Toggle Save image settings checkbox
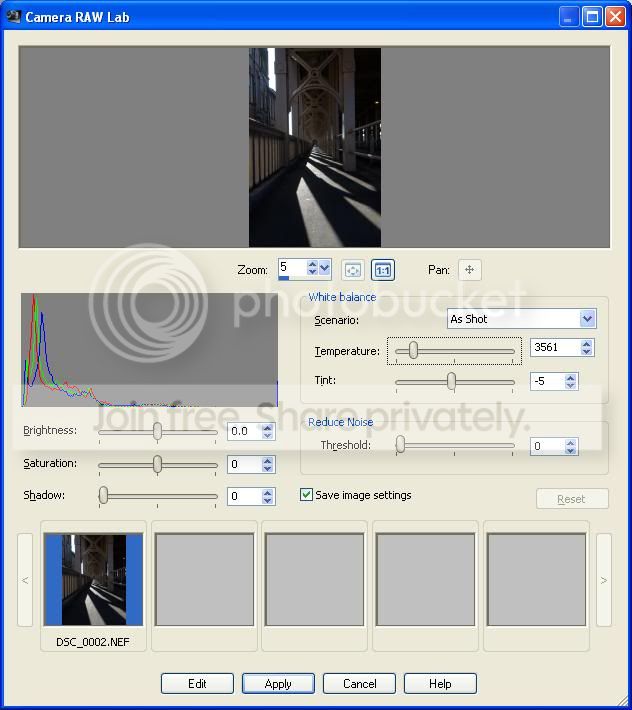The image size is (632, 710). pyautogui.click(x=306, y=494)
